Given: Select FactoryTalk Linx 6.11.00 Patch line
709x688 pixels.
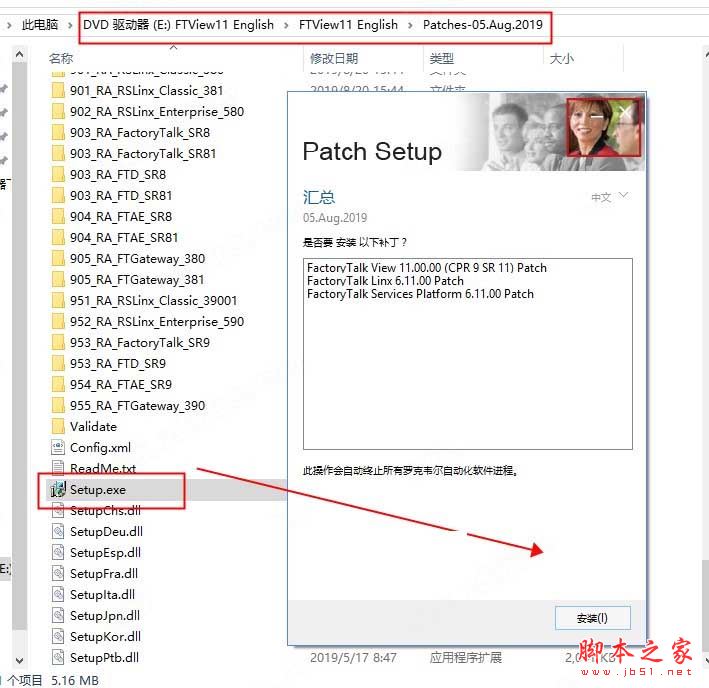Looking at the screenshot, I should [x=385, y=281].
